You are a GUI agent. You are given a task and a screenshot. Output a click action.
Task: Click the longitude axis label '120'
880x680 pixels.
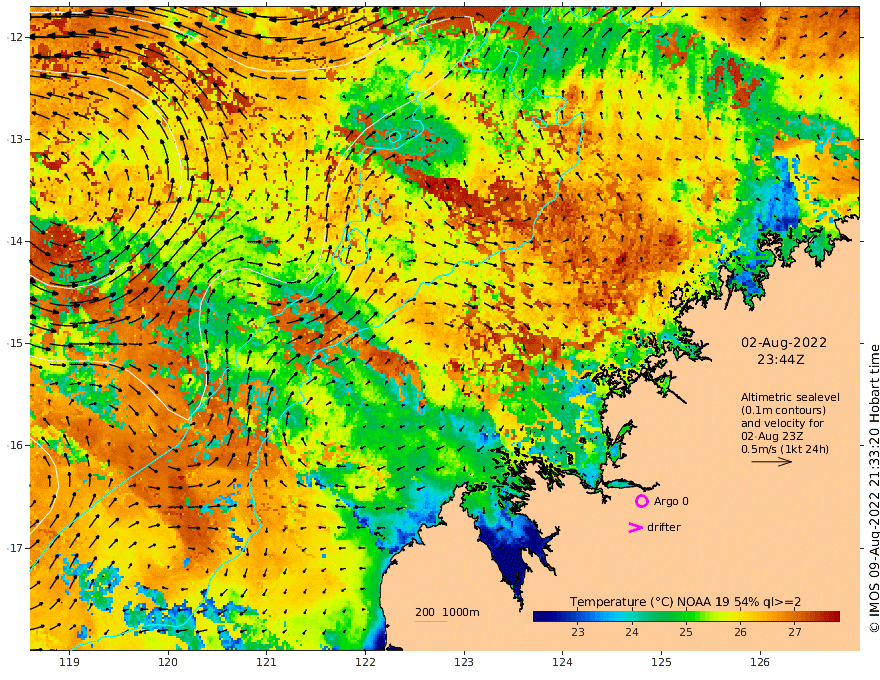click(x=168, y=663)
